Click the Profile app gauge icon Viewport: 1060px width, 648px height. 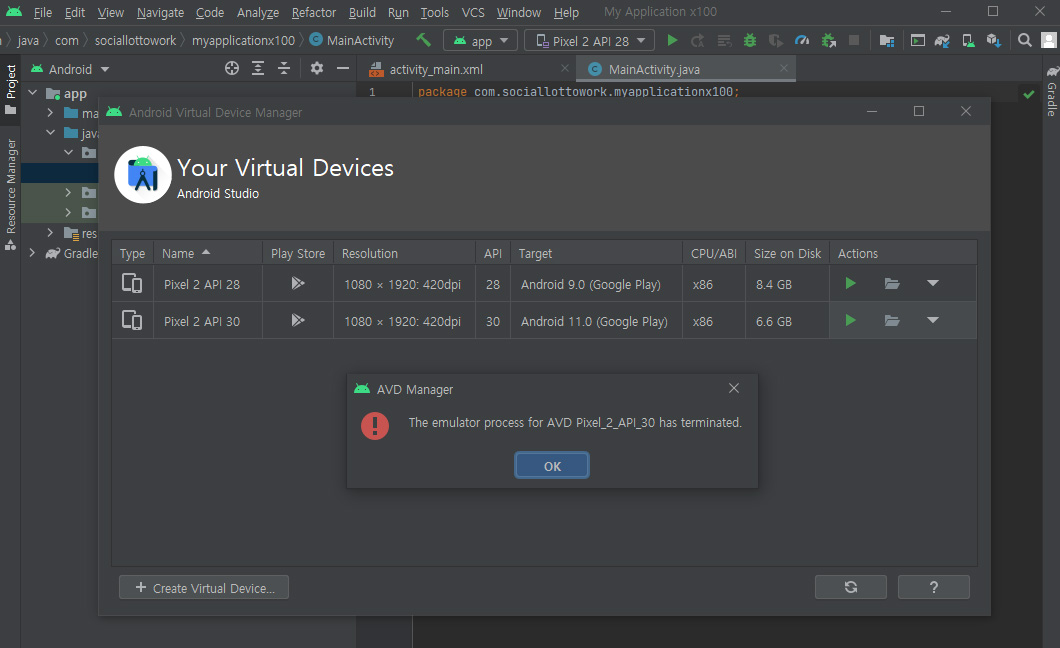tap(802, 41)
